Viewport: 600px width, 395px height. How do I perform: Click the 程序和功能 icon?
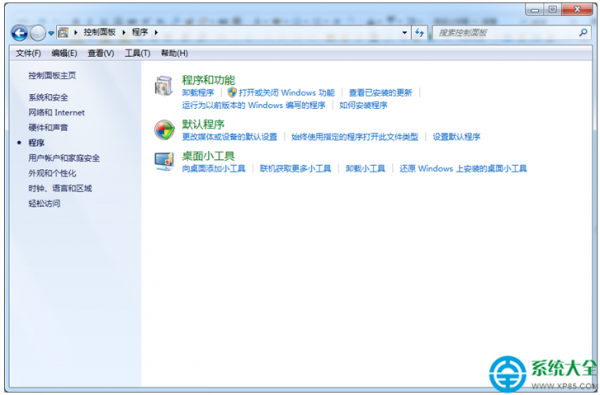click(164, 86)
